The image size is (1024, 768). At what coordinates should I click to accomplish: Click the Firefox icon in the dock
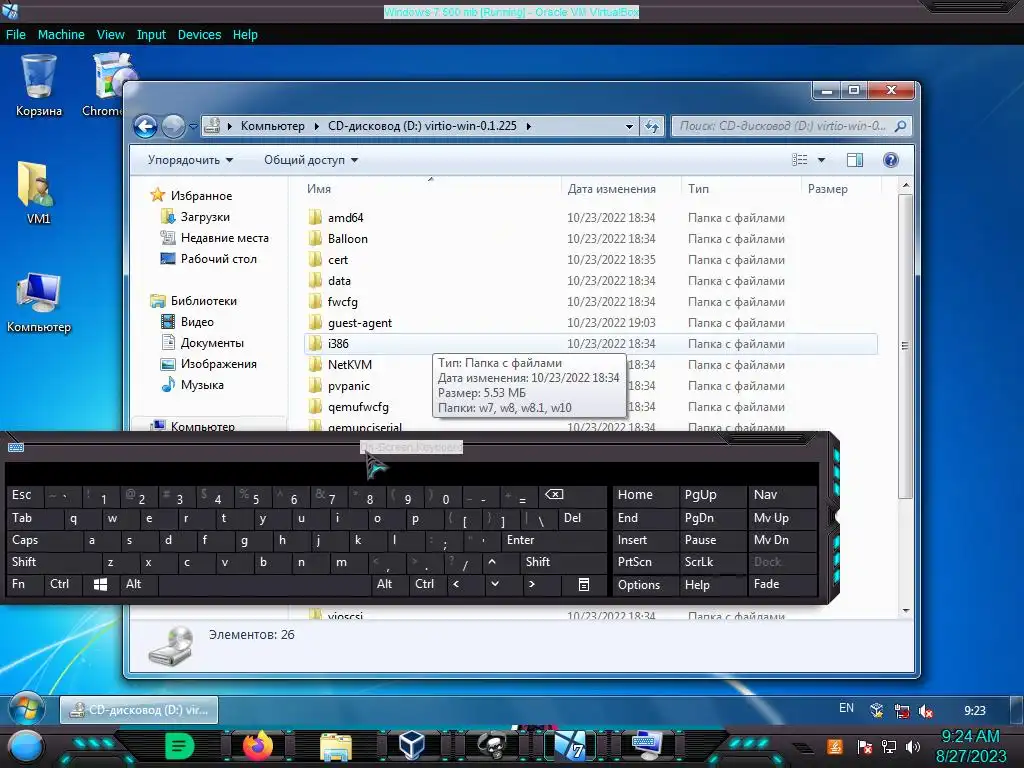pyautogui.click(x=258, y=746)
